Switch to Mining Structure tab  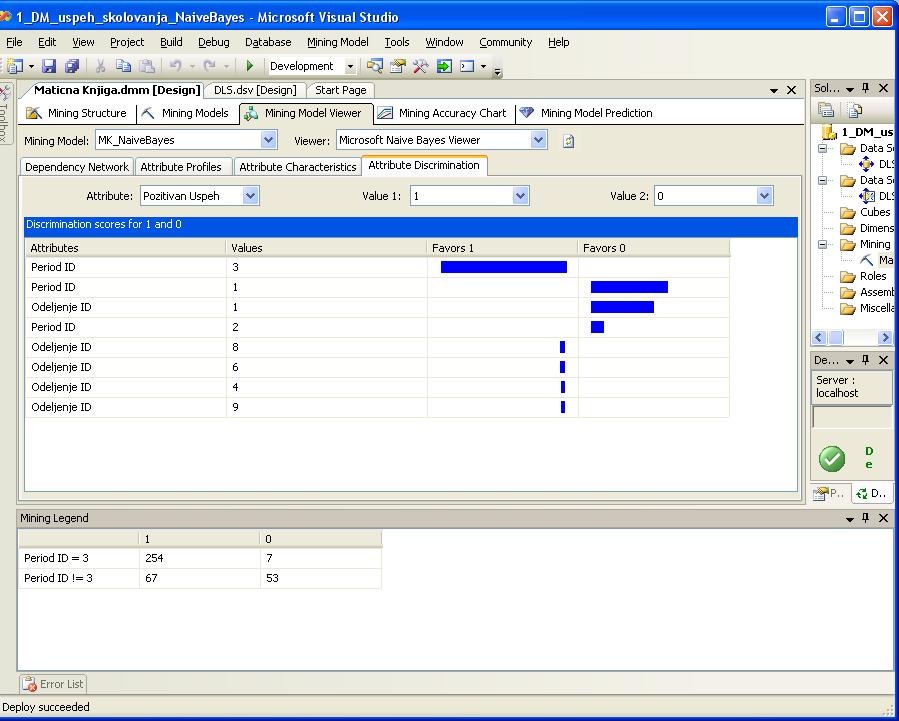[77, 113]
